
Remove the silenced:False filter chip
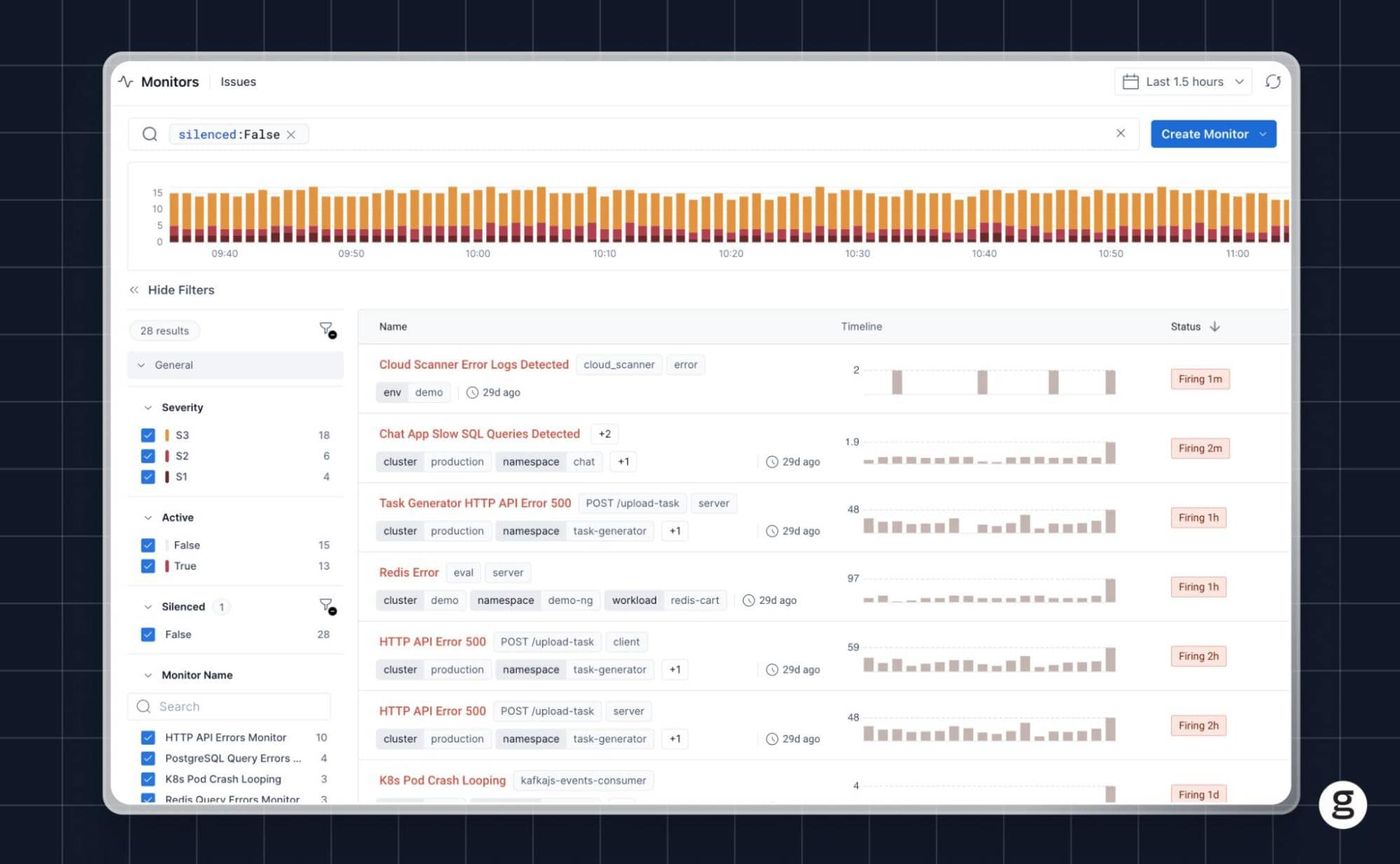pyautogui.click(x=291, y=134)
